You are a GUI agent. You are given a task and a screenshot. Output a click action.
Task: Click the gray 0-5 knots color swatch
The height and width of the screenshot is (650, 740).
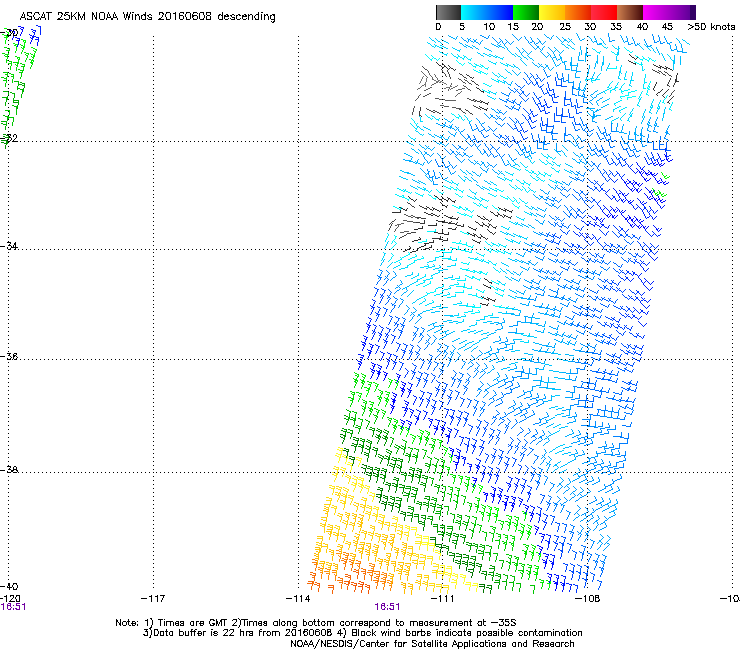[x=448, y=12]
